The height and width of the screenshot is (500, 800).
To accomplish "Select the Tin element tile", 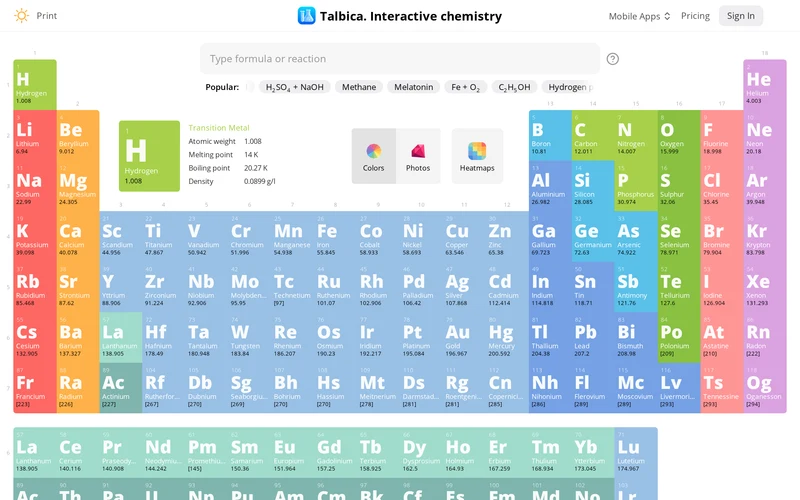I will [x=593, y=287].
